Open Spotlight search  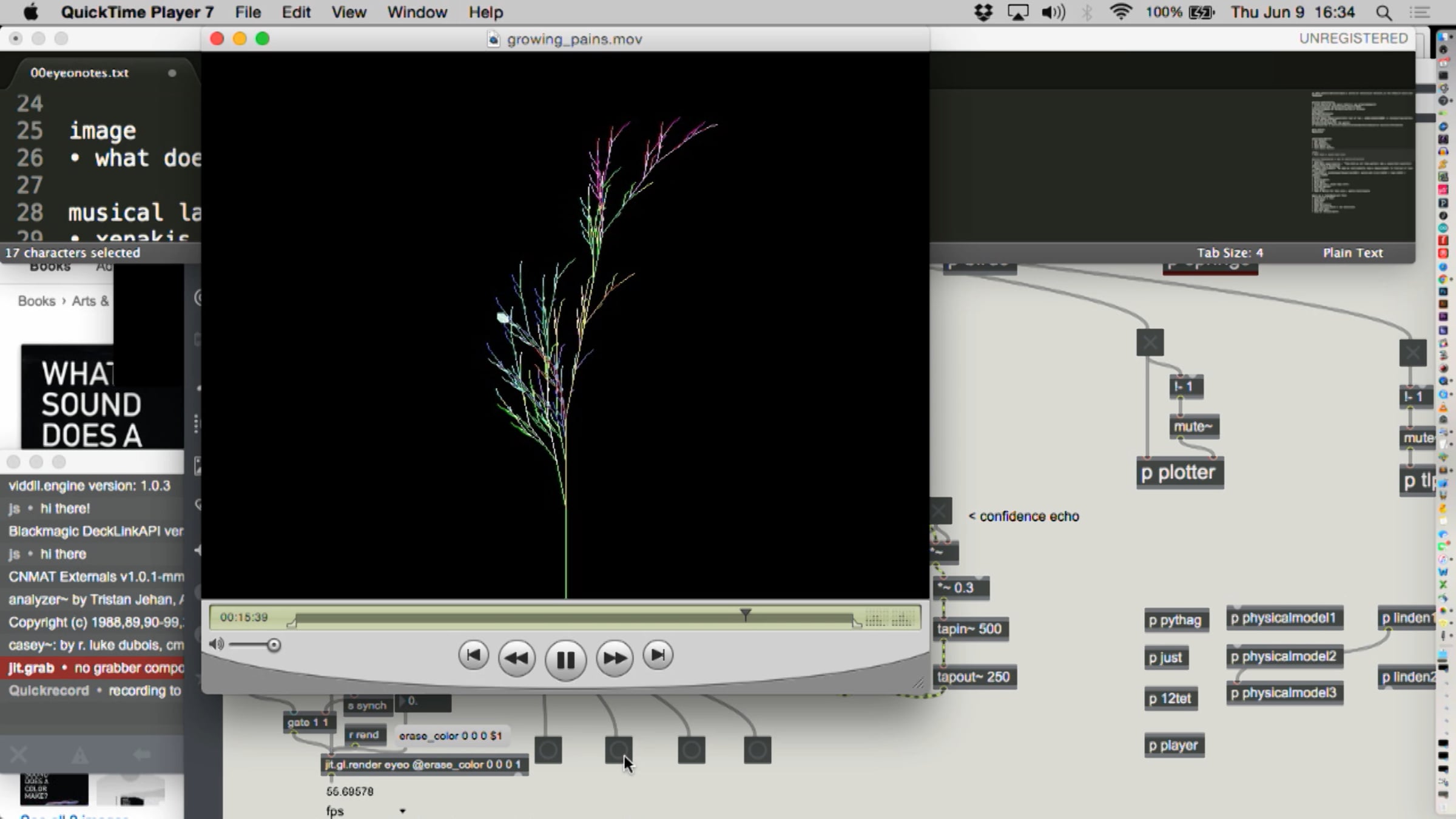pos(1384,13)
